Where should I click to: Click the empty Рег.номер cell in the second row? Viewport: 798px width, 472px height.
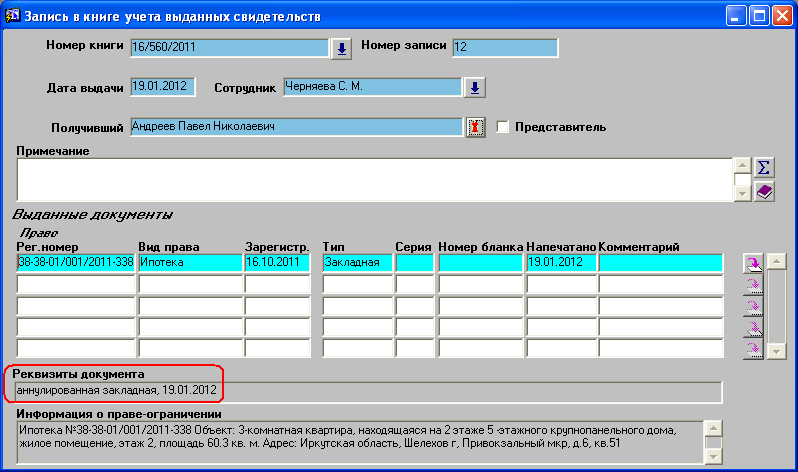[76, 284]
